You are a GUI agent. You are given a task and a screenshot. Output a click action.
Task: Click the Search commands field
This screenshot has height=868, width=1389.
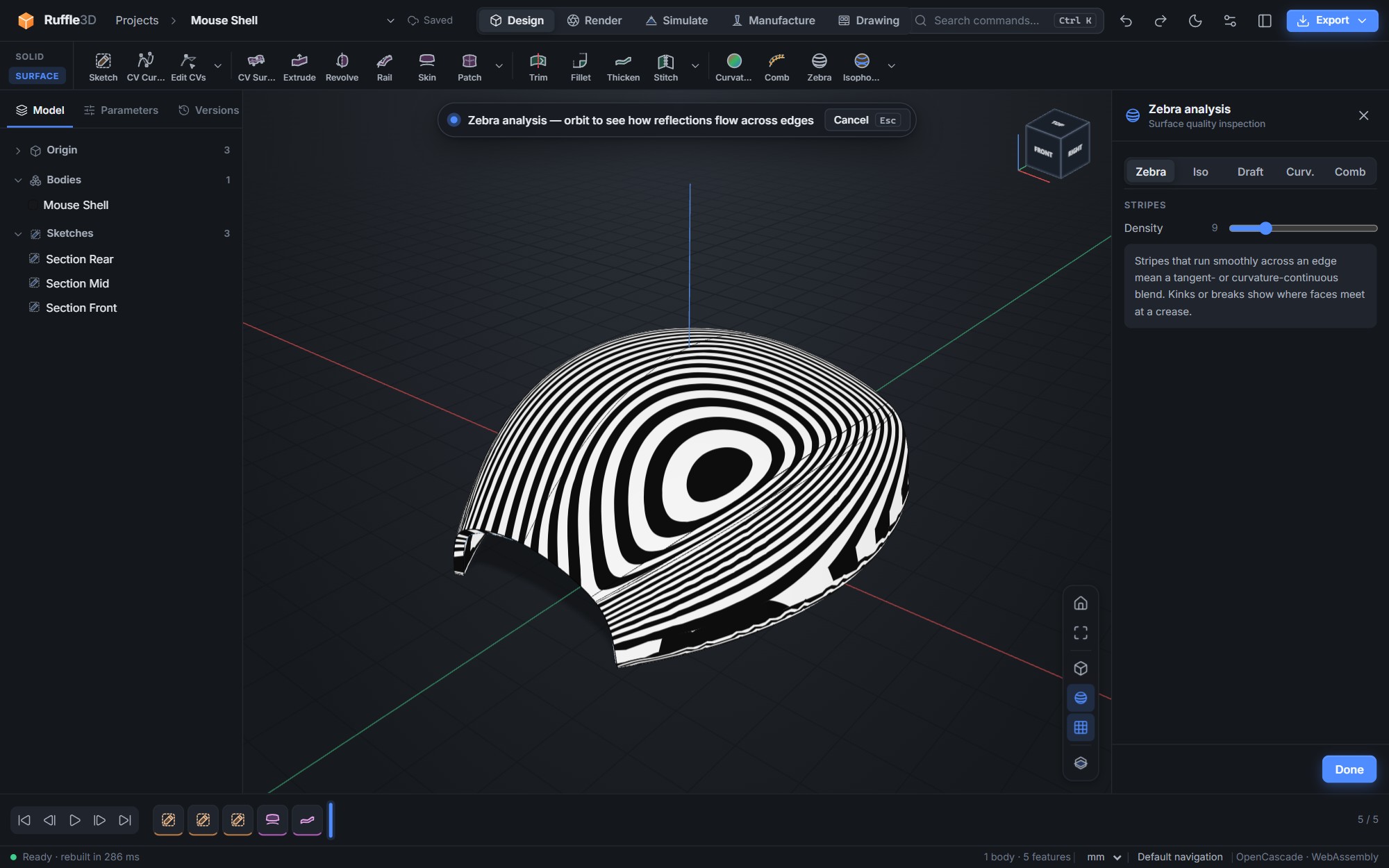coord(1007,21)
